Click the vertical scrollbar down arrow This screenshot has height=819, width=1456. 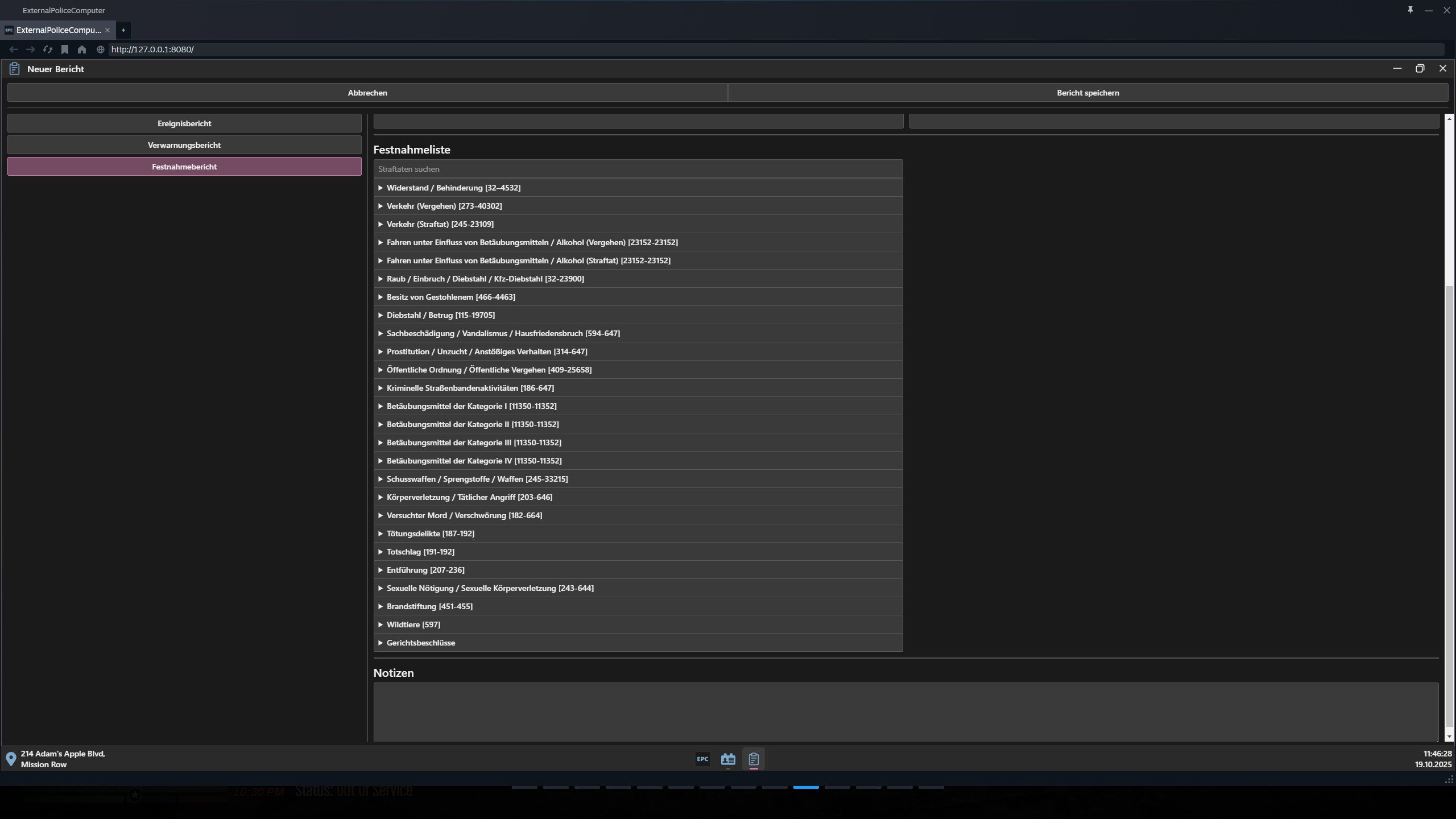[x=1448, y=737]
